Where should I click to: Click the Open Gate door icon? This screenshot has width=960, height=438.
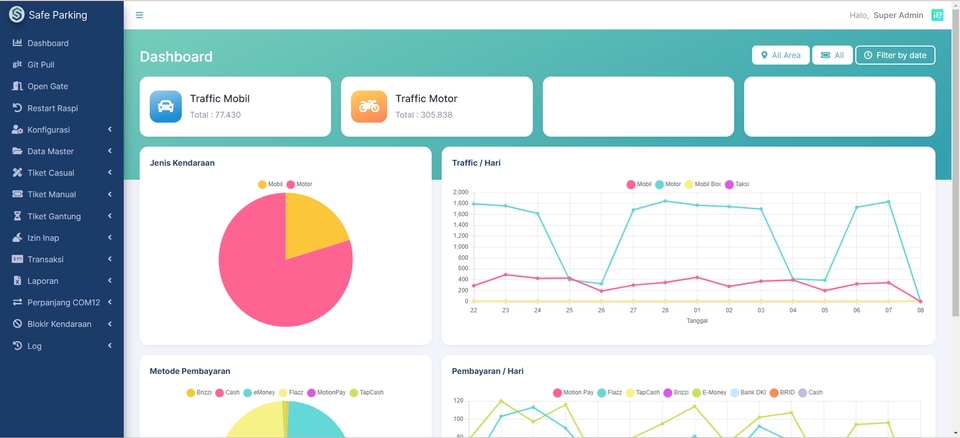pos(17,86)
